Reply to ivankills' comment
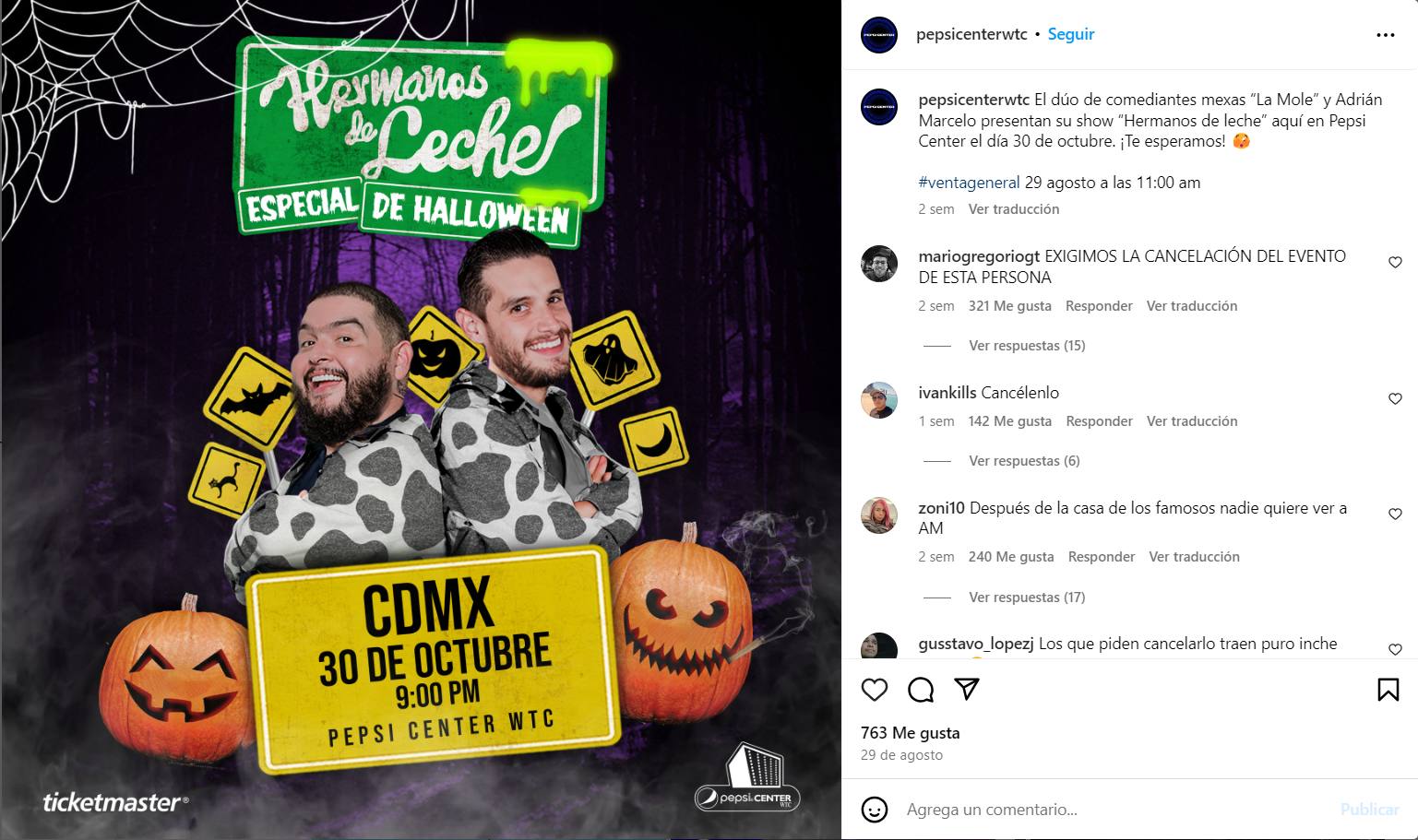The image size is (1418, 840). pyautogui.click(x=1099, y=421)
